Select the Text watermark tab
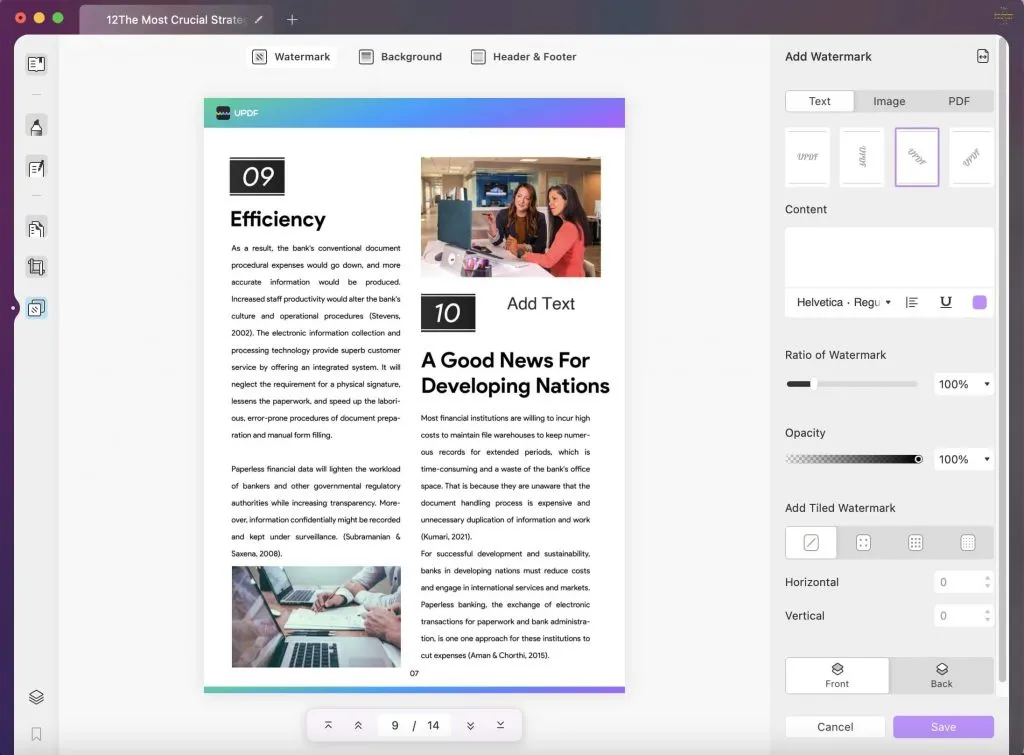1024x755 pixels. pyautogui.click(x=820, y=101)
